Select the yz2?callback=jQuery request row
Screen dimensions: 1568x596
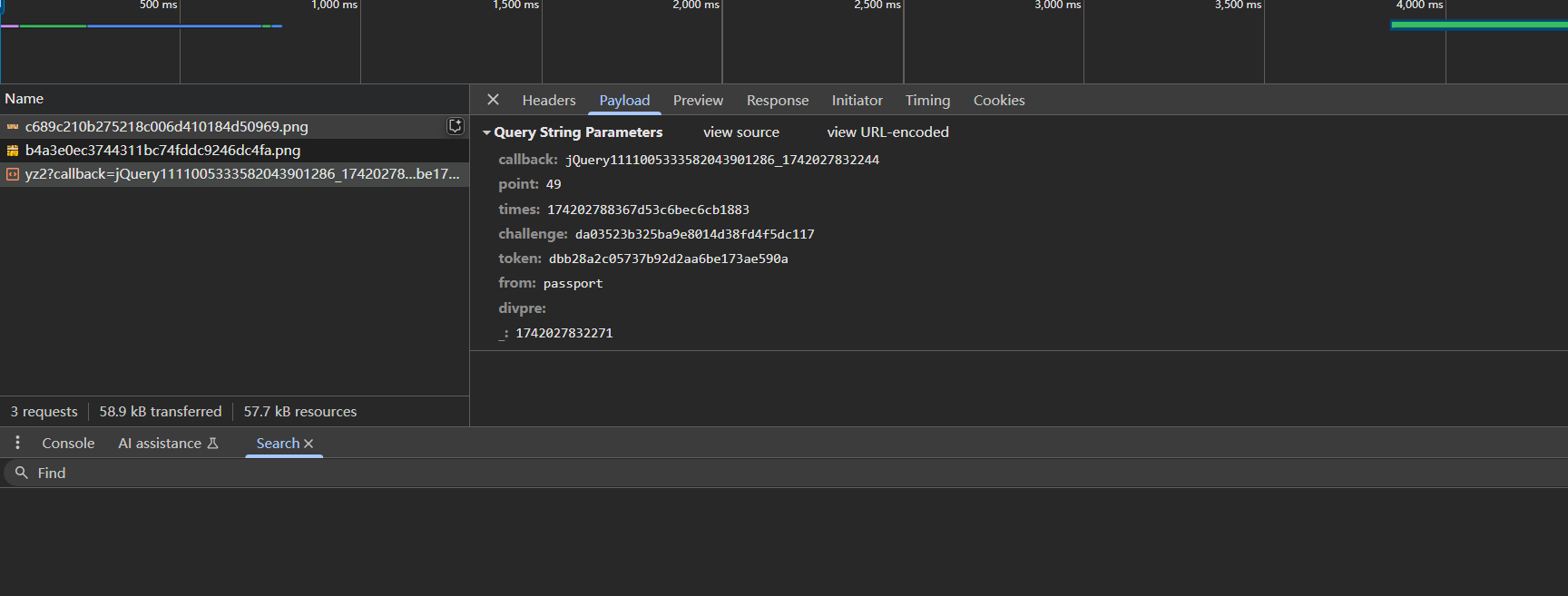[234, 174]
